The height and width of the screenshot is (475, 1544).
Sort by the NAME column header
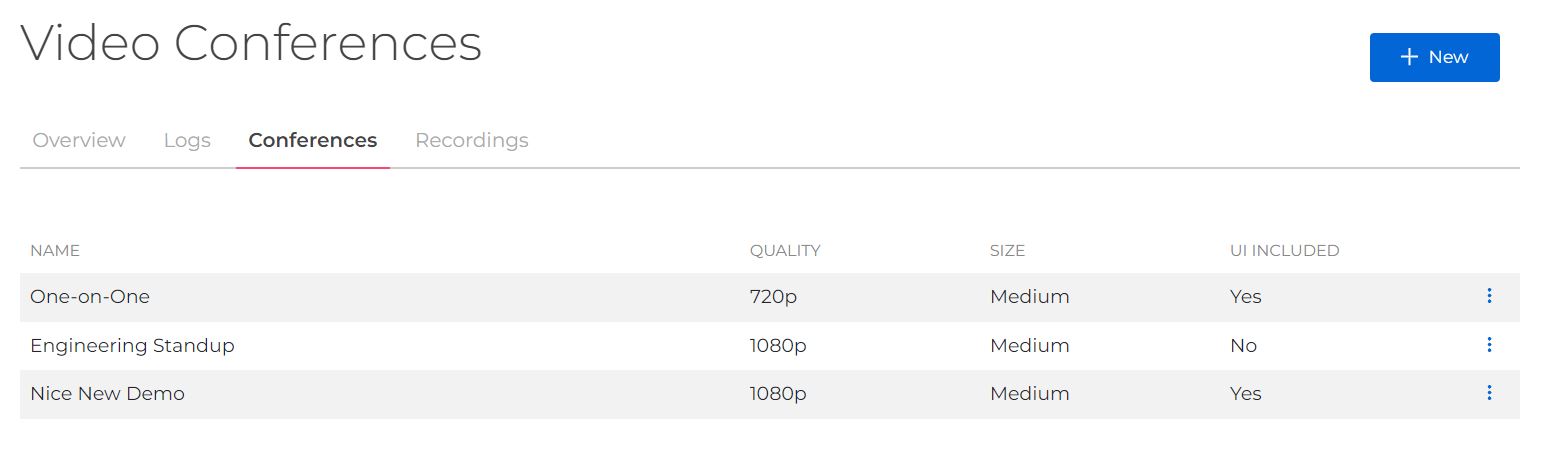[55, 250]
